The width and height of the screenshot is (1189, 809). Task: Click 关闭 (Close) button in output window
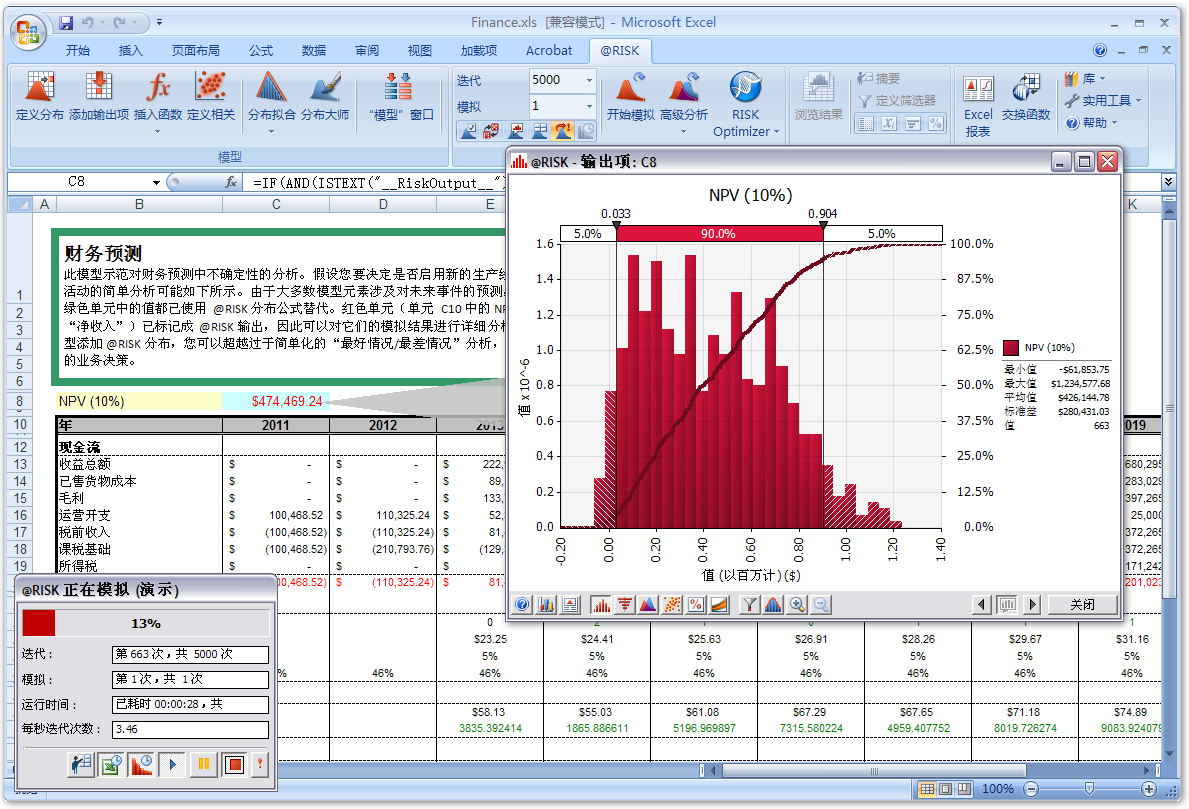(1082, 604)
